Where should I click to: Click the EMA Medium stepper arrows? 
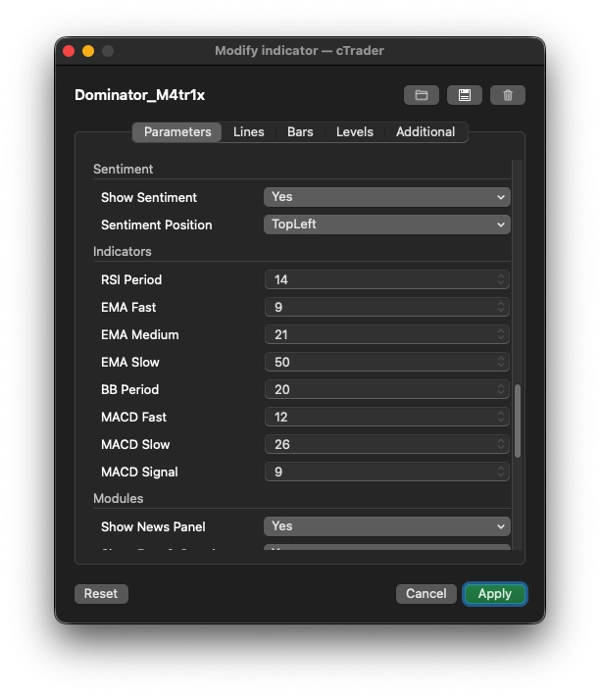coord(501,335)
